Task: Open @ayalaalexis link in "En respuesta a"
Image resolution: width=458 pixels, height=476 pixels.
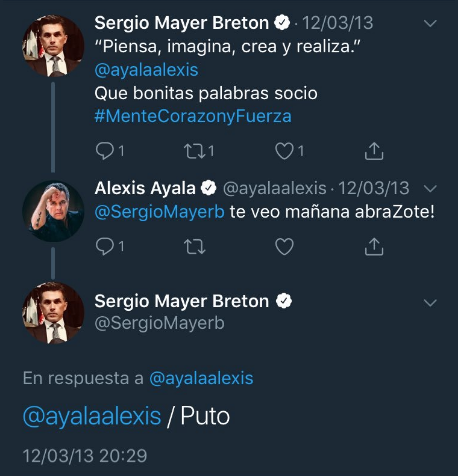Action: (201, 378)
